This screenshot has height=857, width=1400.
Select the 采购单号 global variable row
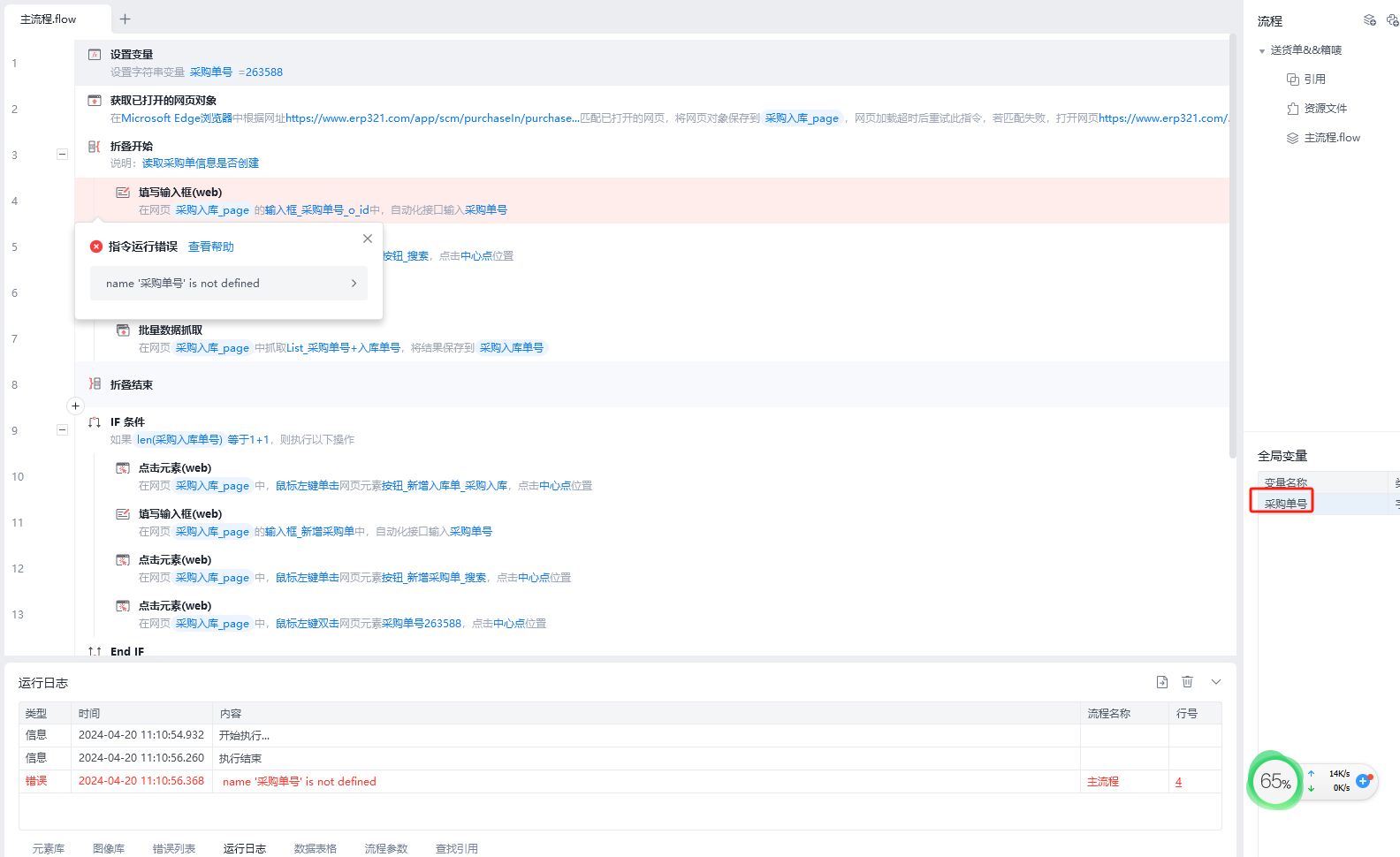(1328, 504)
